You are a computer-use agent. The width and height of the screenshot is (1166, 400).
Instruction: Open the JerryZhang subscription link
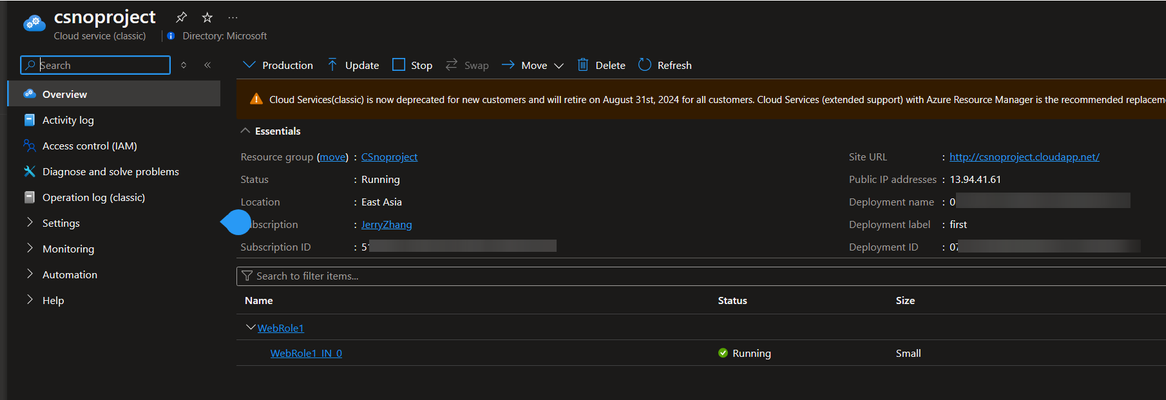(x=386, y=224)
